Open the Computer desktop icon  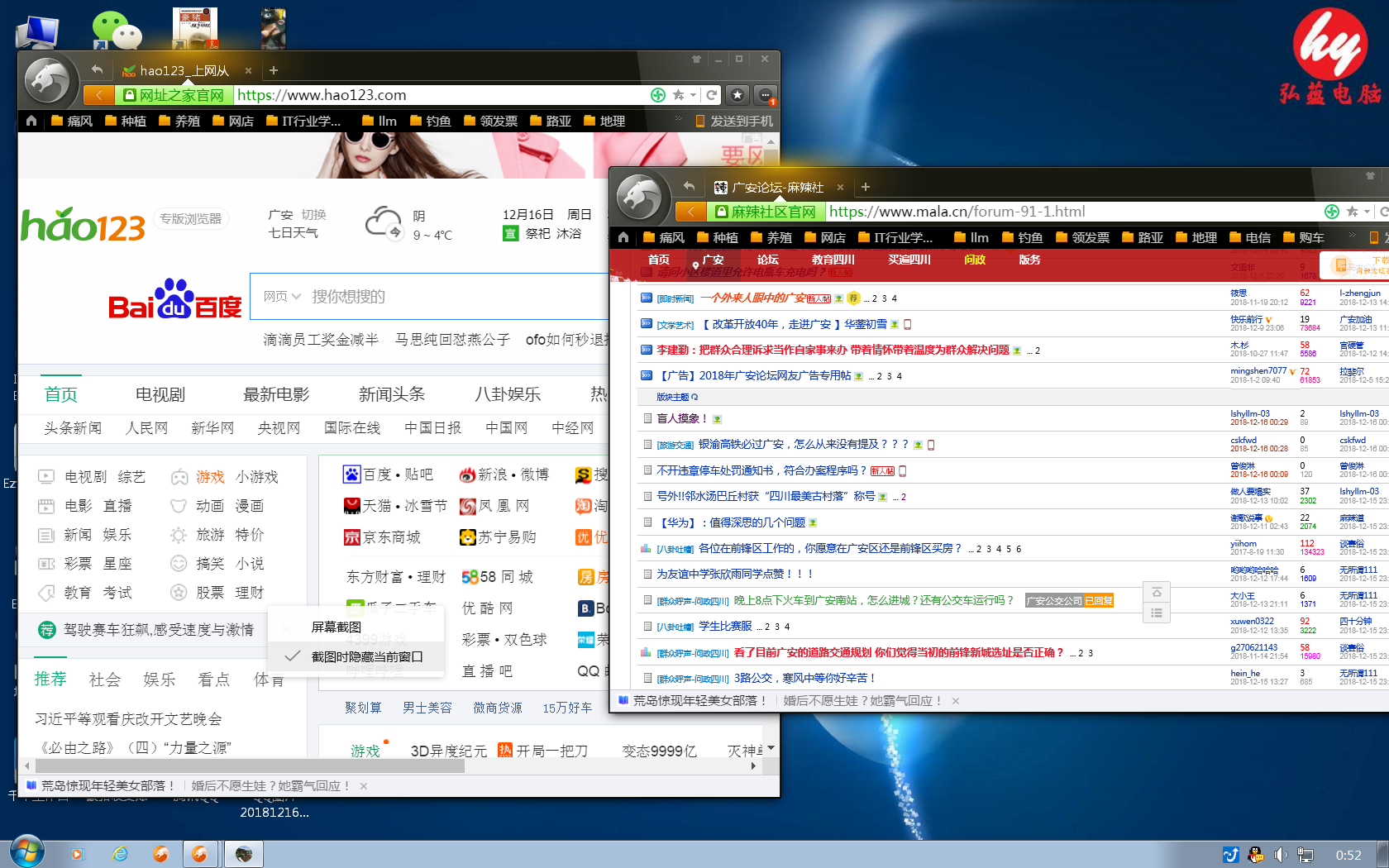(x=37, y=31)
